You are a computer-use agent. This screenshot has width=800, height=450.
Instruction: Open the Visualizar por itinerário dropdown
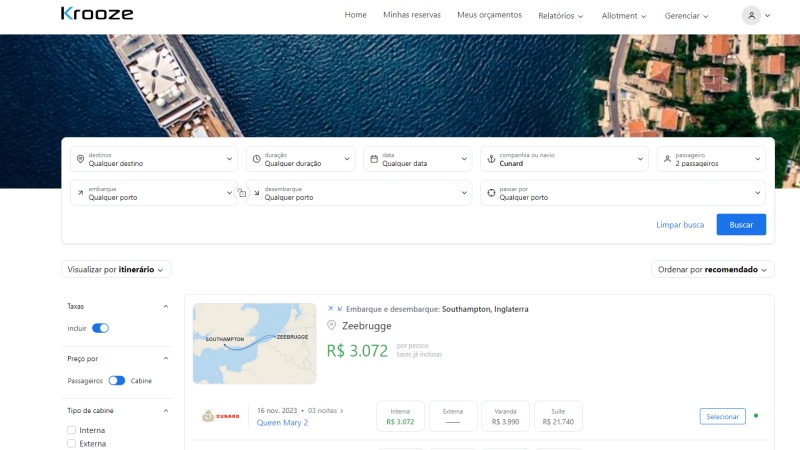click(116, 269)
